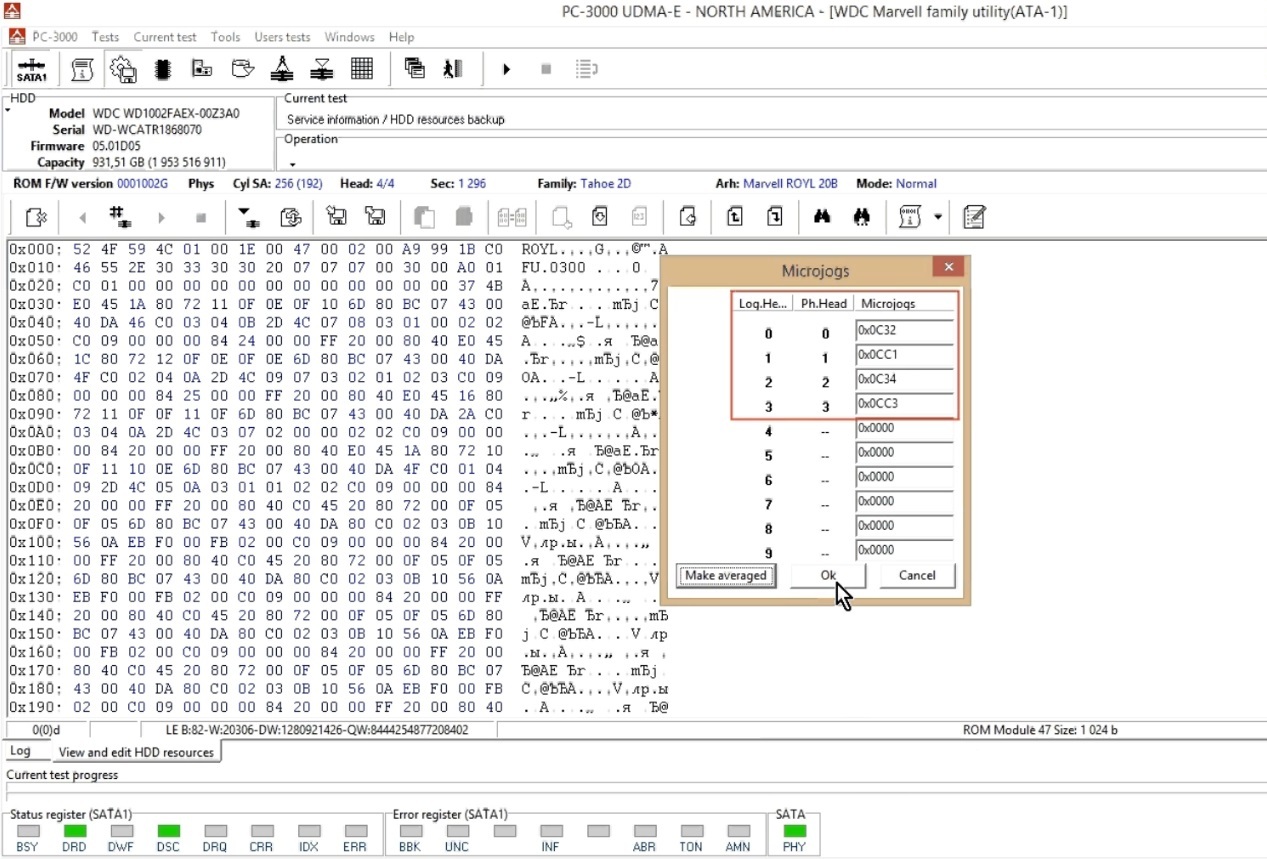Image resolution: width=1267 pixels, height=859 pixels.
Task: Click the Make averaged button
Action: [726, 575]
